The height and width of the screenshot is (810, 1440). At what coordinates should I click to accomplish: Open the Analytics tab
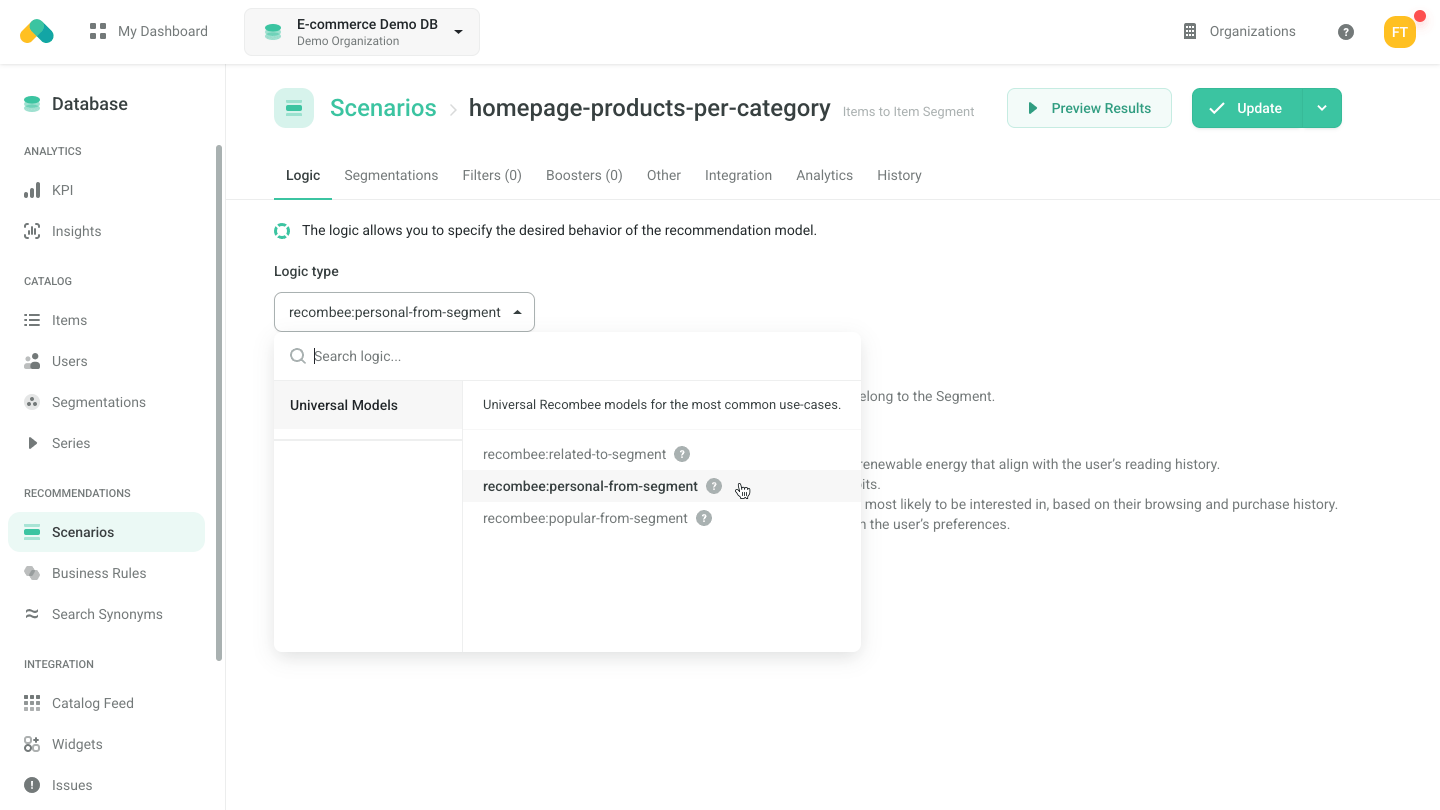point(824,175)
